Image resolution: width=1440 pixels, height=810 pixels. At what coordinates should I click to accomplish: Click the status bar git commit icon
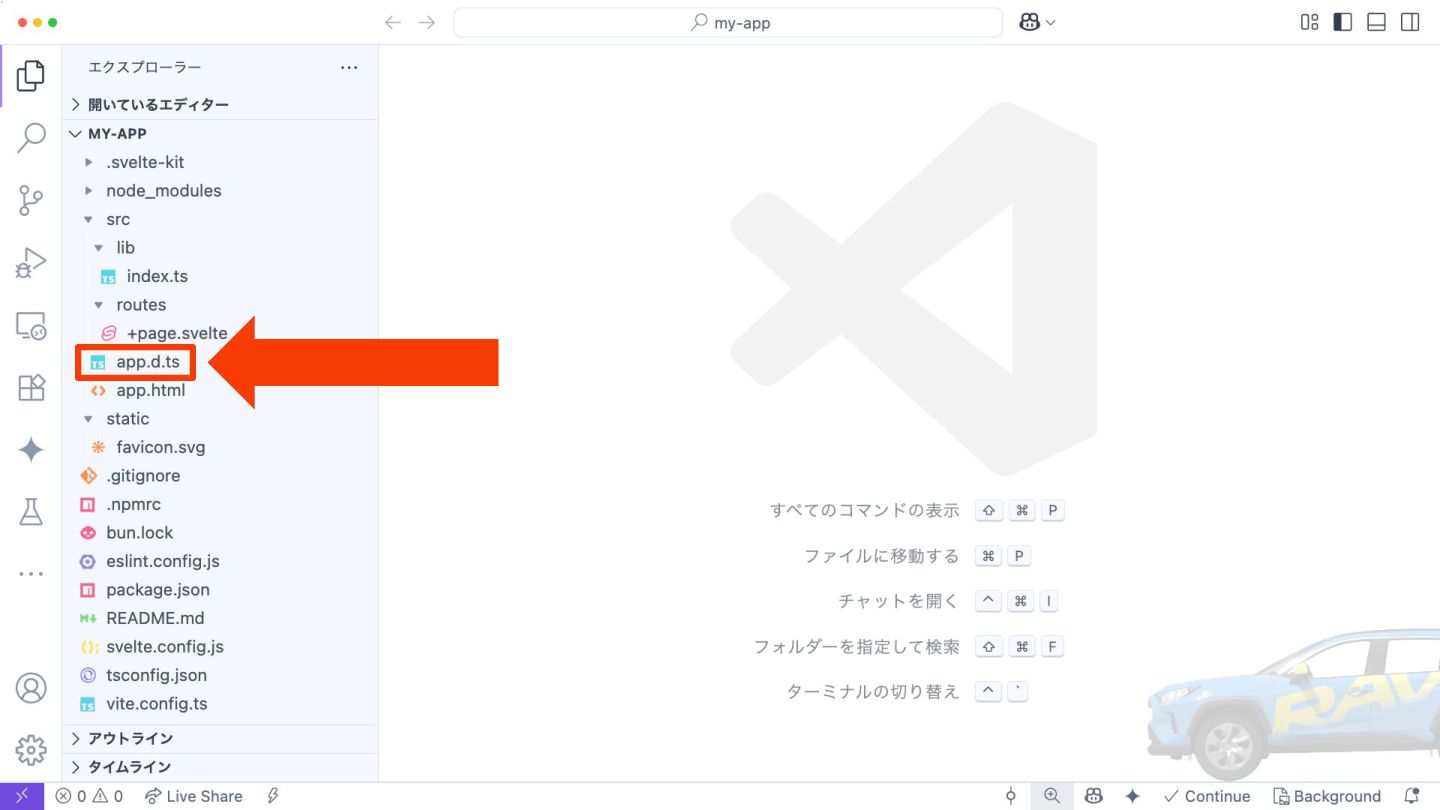pyautogui.click(x=1011, y=796)
